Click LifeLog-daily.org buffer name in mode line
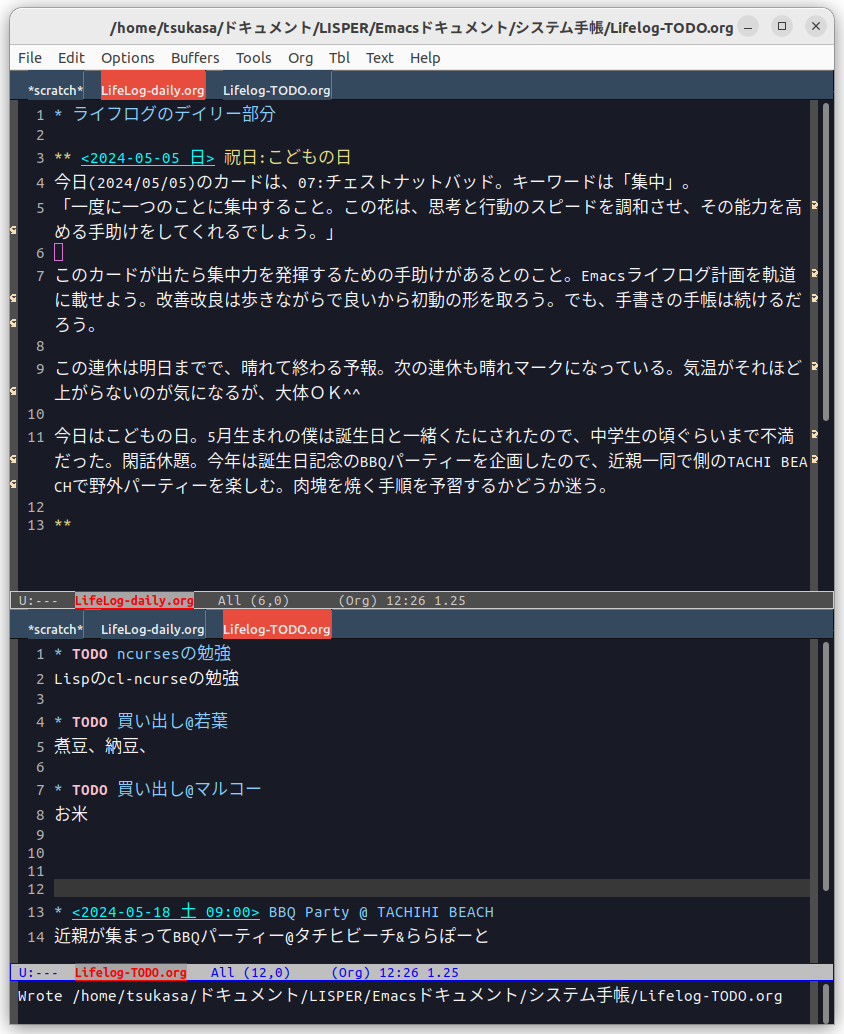Viewport: 844px width, 1034px height. pos(134,600)
